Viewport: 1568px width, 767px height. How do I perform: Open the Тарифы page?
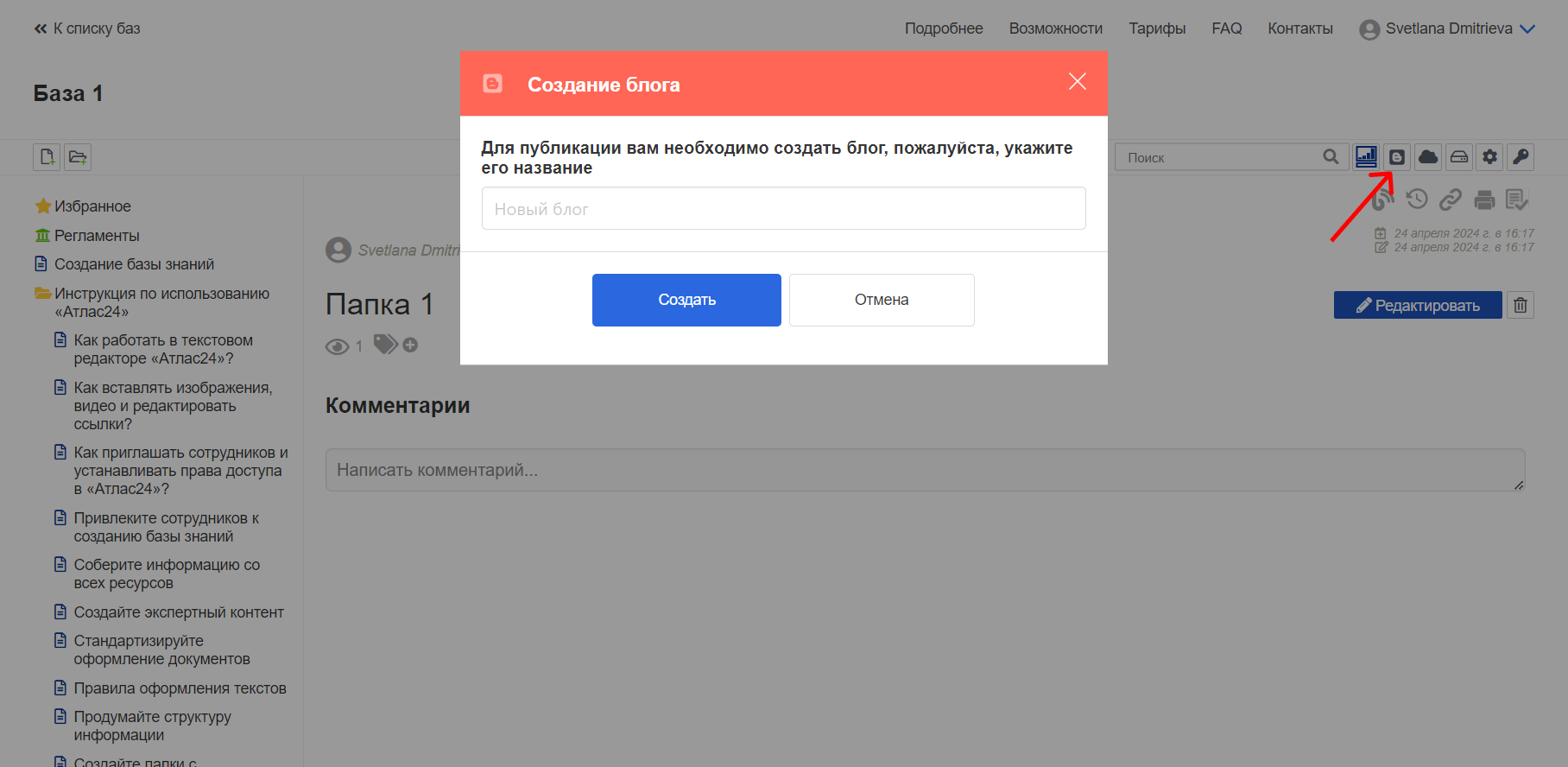click(1157, 29)
